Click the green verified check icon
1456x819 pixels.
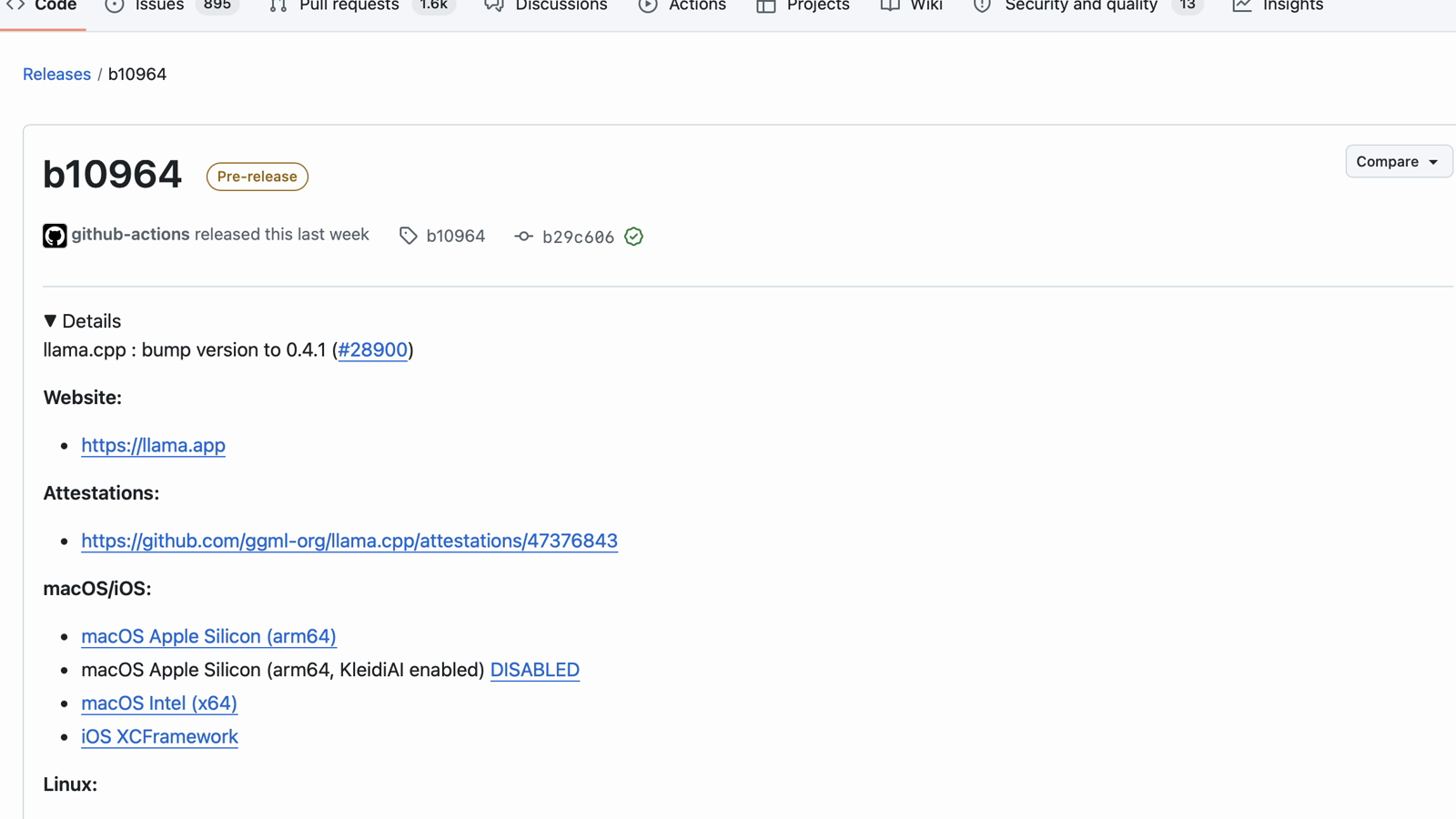pos(634,237)
